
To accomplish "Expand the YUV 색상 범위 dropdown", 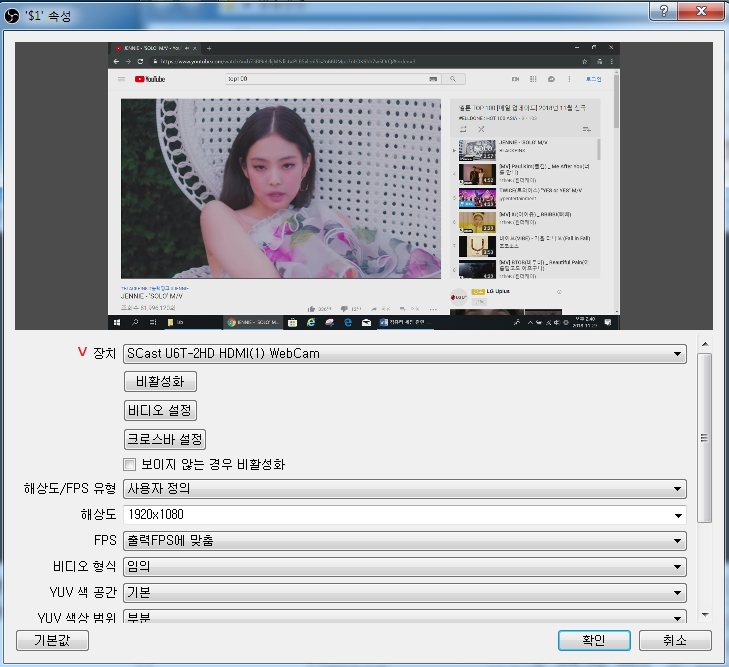I will (x=404, y=616).
